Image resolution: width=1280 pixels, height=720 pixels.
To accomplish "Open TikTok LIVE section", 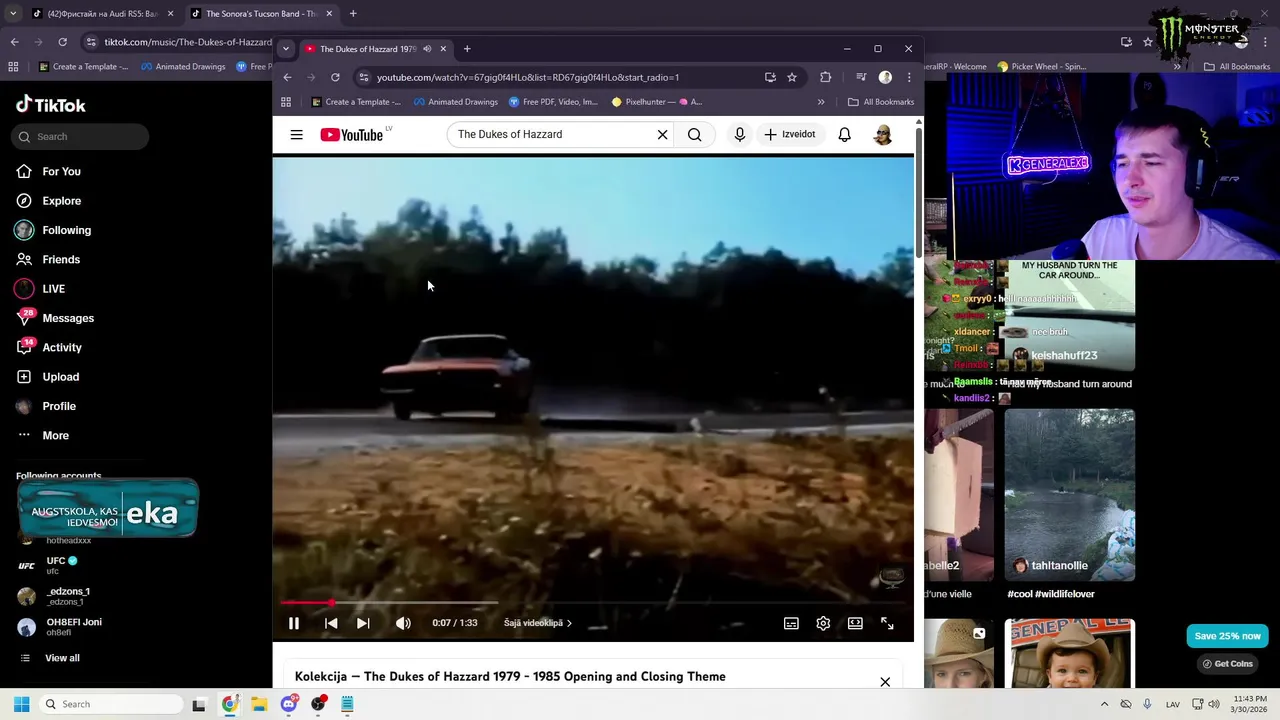I will (53, 289).
